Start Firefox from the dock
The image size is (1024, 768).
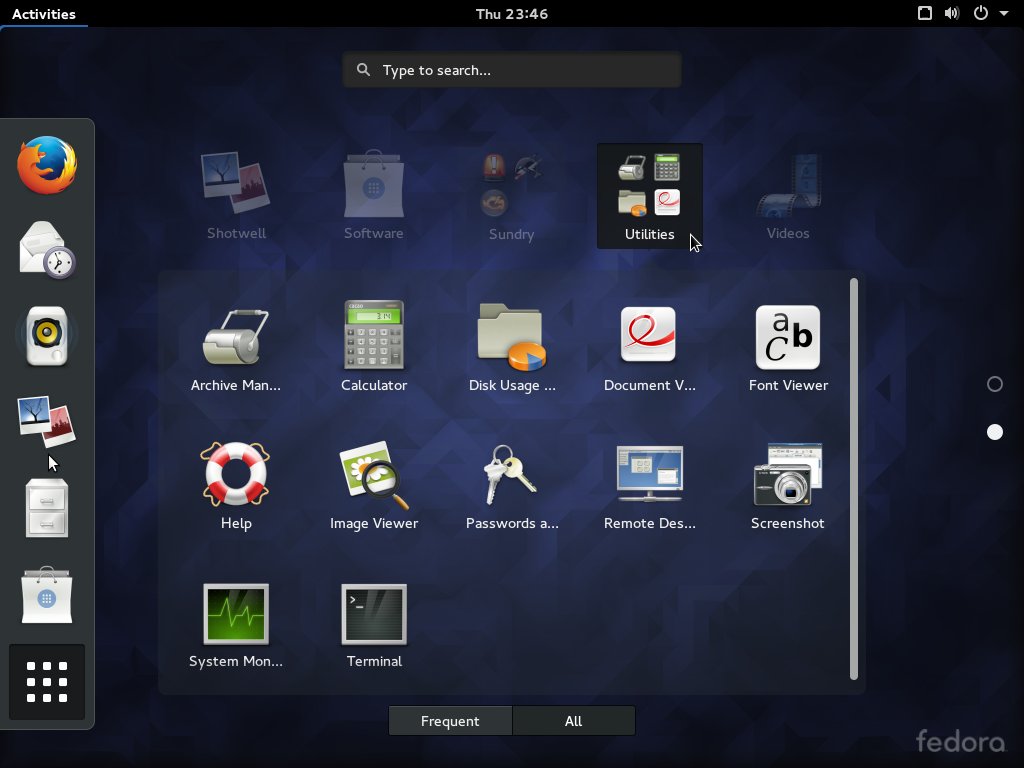coord(46,164)
